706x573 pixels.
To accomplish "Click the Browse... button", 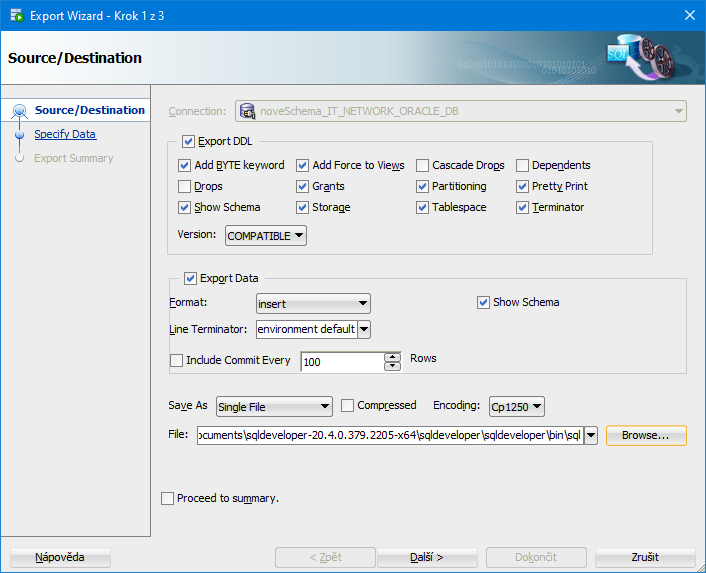I will click(x=645, y=436).
